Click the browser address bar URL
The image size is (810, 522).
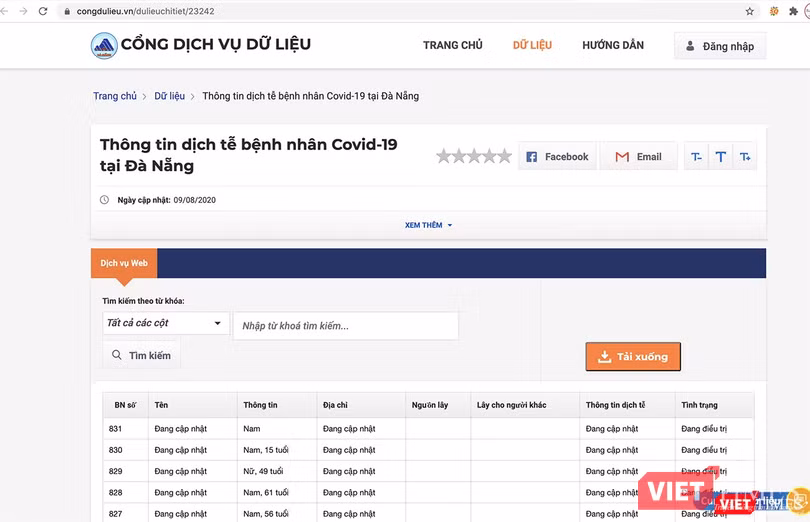pos(145,11)
